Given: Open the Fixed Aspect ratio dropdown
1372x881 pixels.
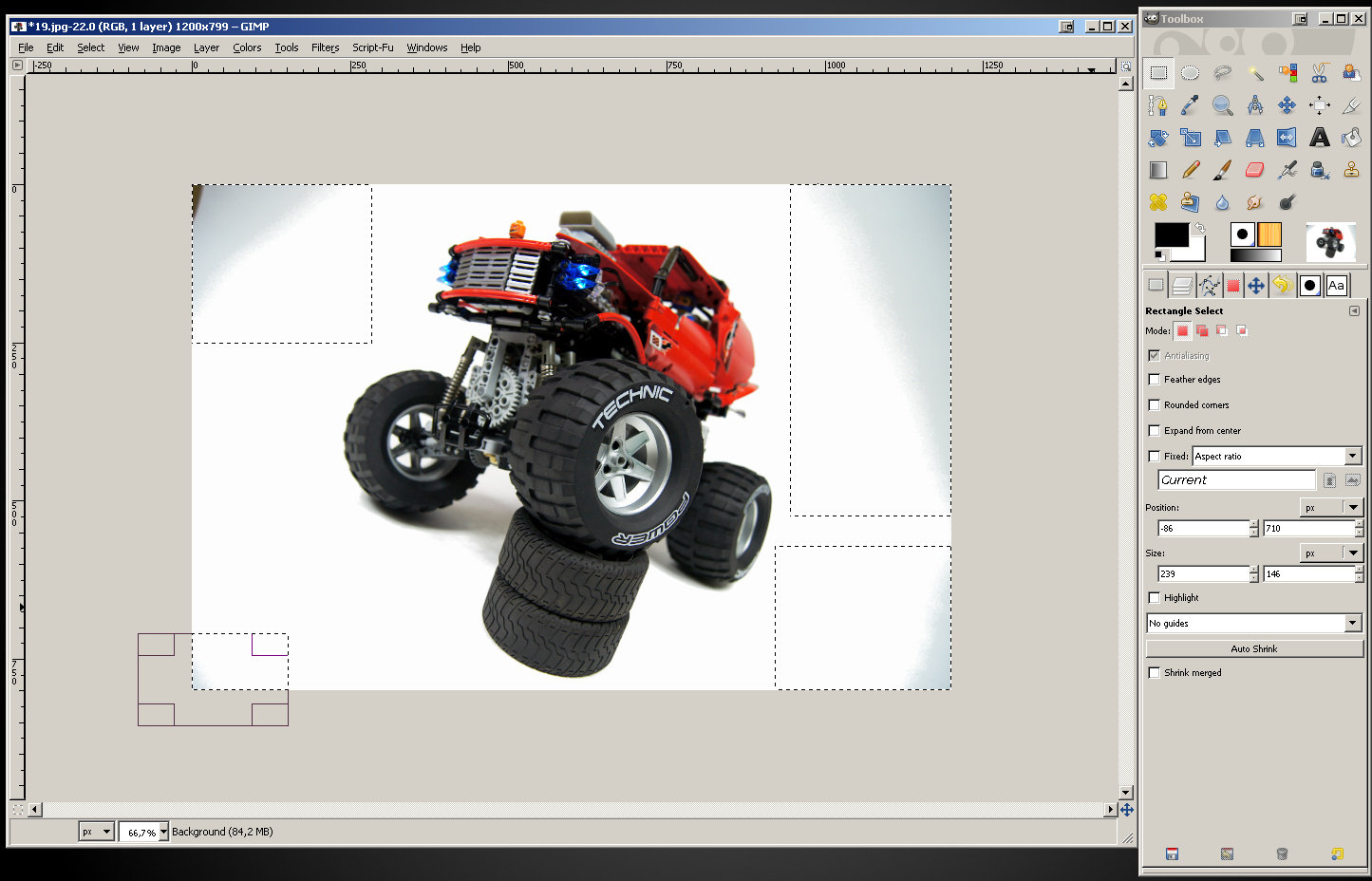Looking at the screenshot, I should click(1277, 456).
